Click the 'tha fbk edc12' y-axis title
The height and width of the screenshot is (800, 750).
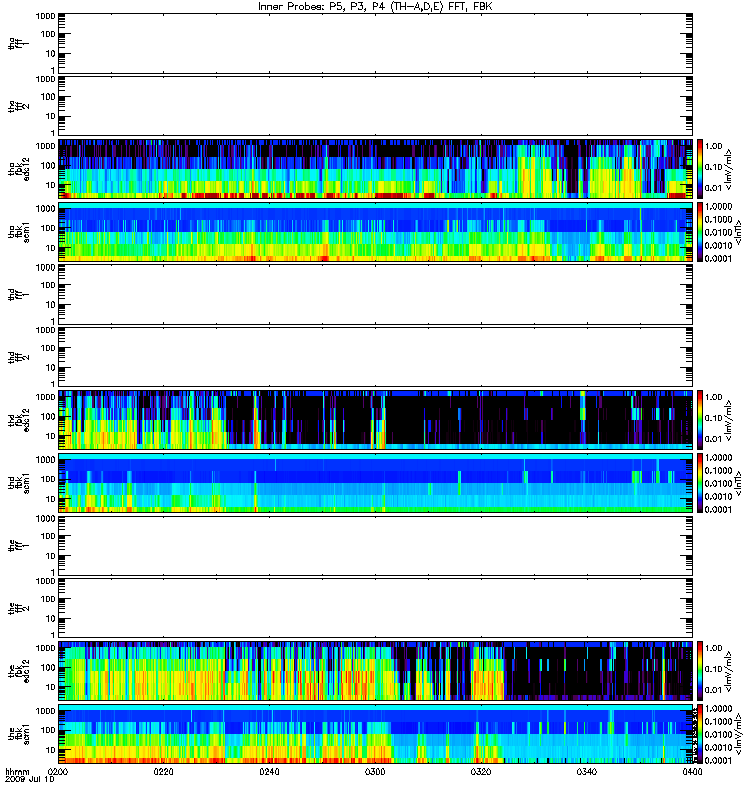coord(19,168)
